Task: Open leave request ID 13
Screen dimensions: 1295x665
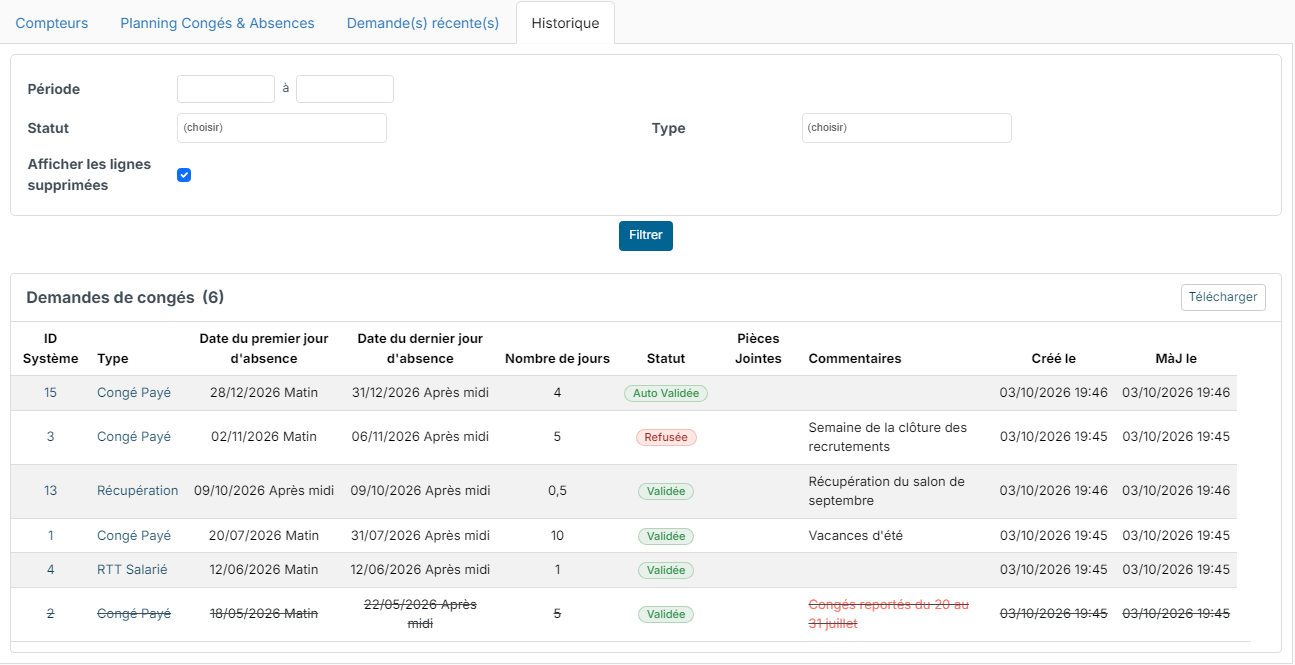Action: pos(50,491)
